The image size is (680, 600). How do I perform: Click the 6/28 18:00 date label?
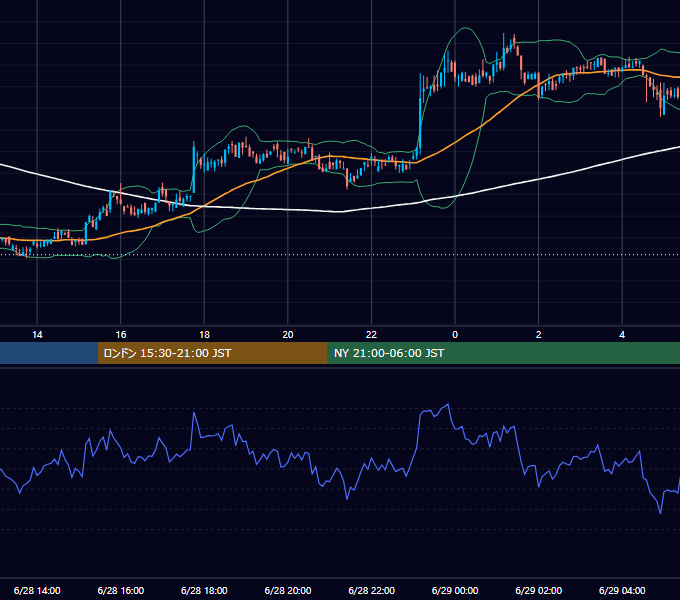[x=204, y=590]
